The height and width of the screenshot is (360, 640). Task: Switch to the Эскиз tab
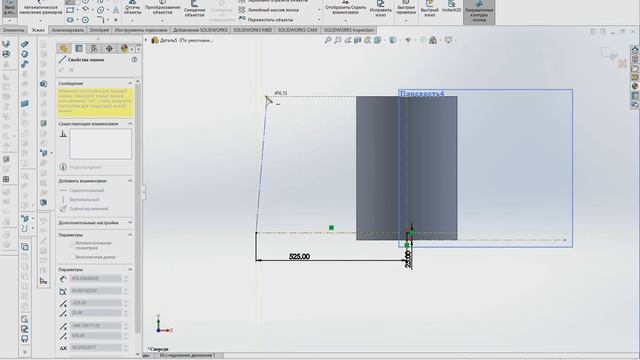coord(38,30)
